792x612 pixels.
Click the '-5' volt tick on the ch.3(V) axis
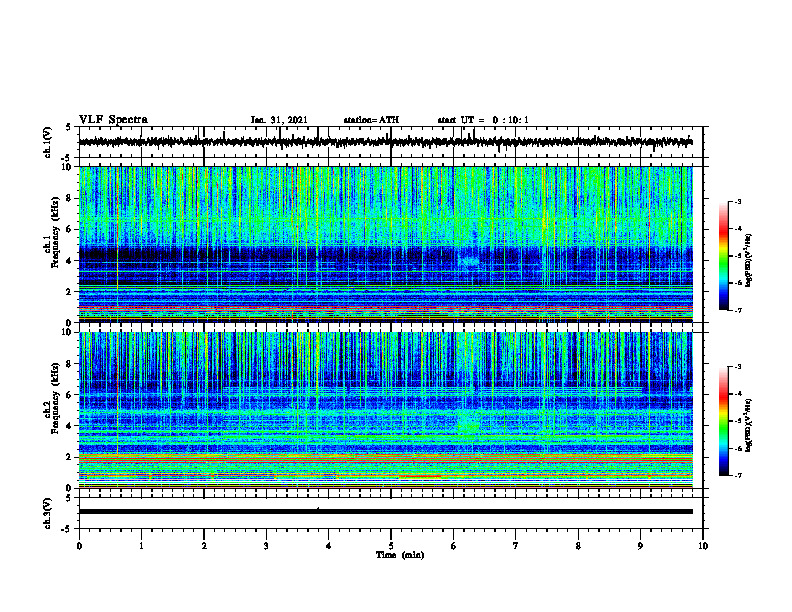pyautogui.click(x=67, y=529)
